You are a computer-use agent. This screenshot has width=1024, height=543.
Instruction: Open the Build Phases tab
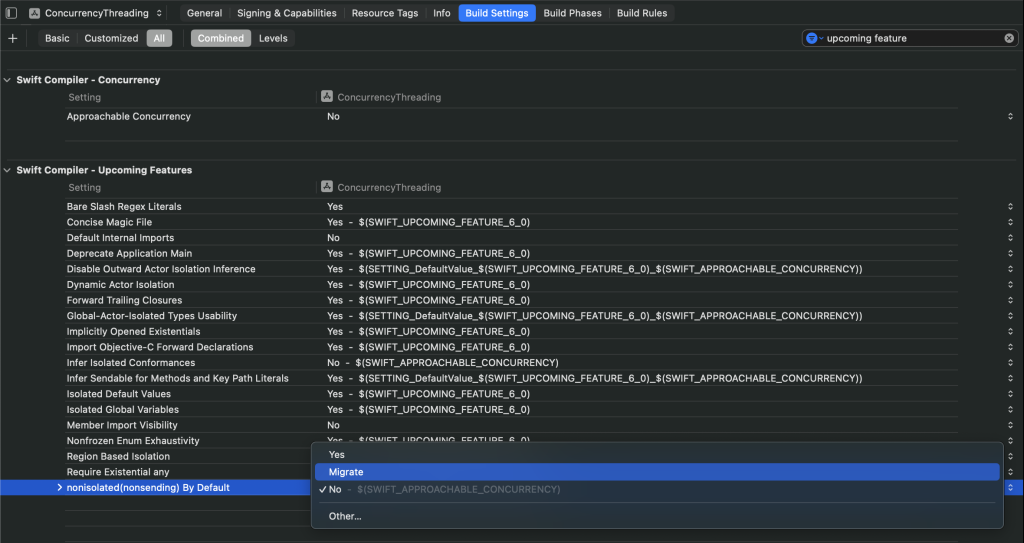573,13
